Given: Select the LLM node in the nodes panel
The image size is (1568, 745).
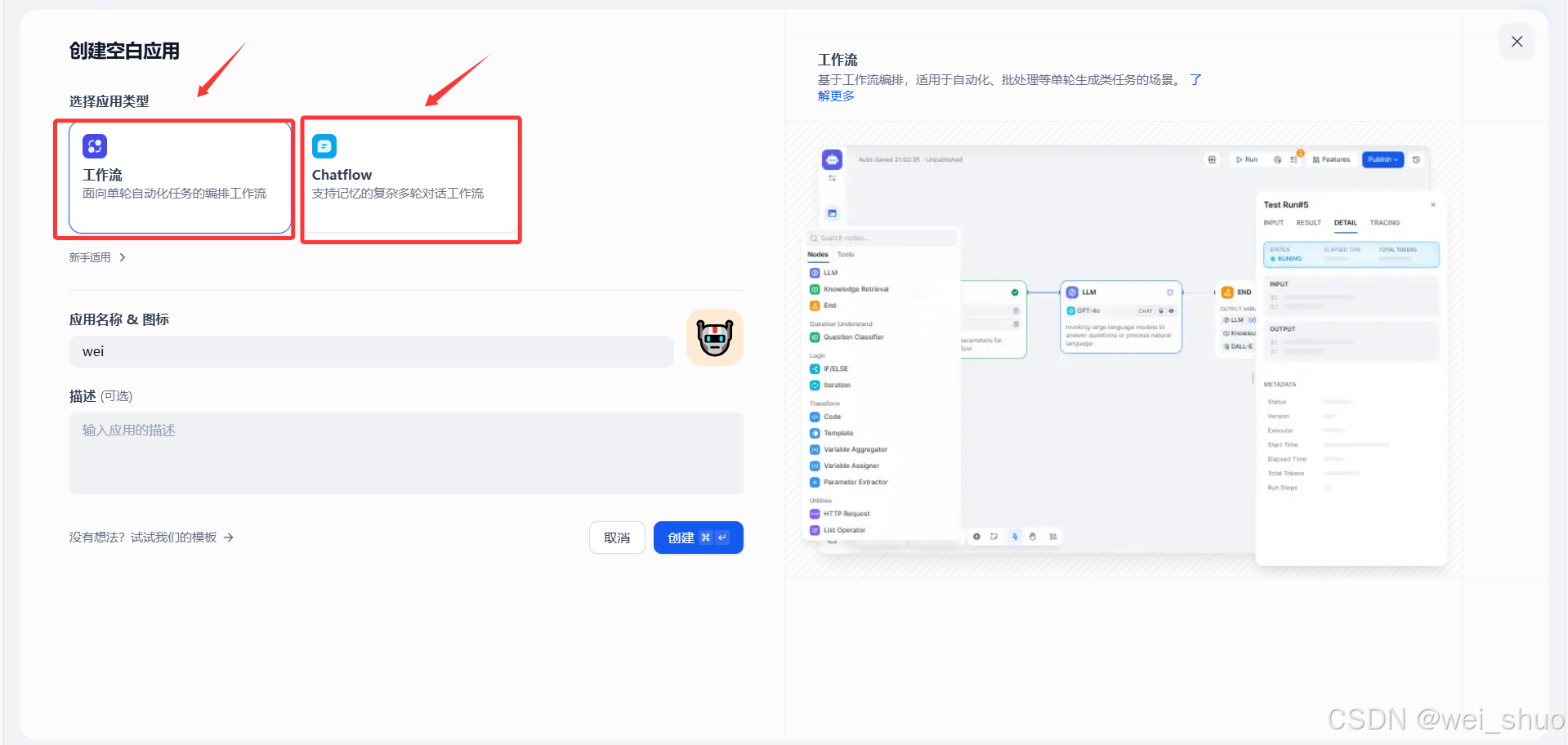Looking at the screenshot, I should click(x=829, y=272).
